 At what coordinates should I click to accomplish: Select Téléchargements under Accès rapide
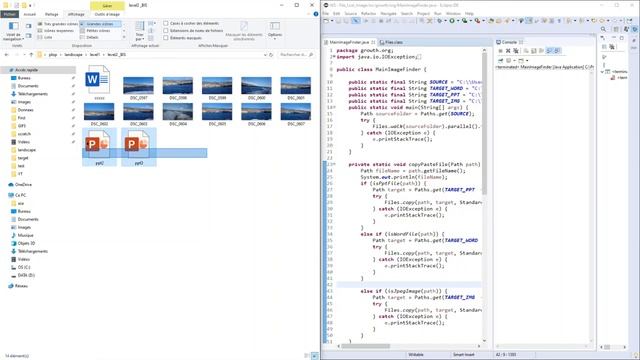point(33,94)
